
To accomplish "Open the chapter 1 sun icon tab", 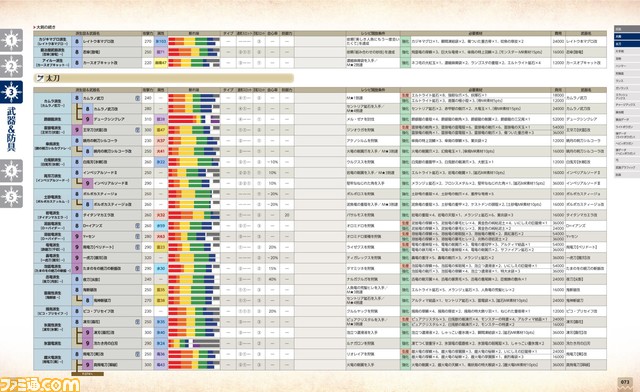I will point(11,40).
